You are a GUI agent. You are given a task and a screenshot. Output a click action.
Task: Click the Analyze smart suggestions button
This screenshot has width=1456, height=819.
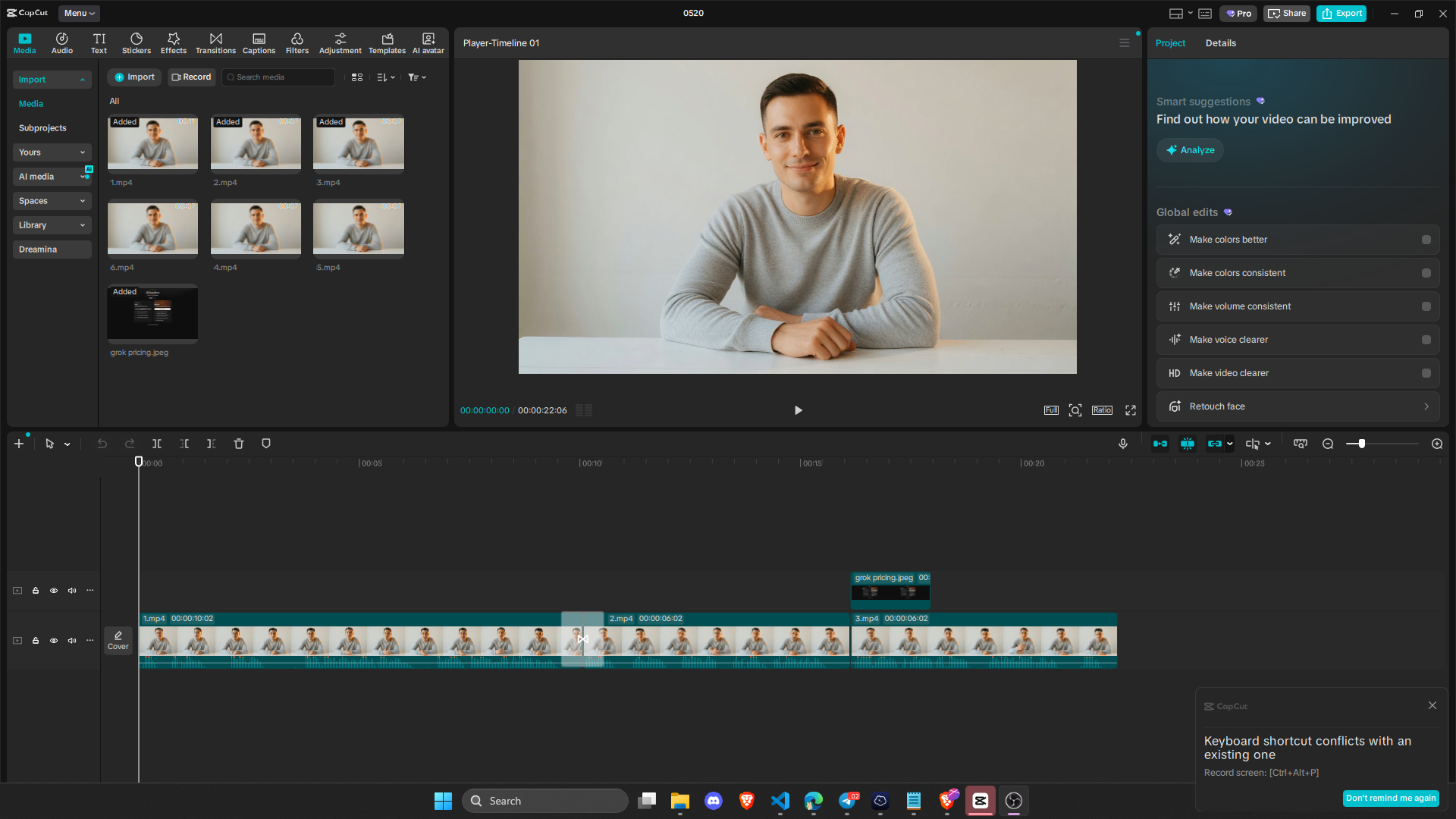[x=1190, y=150]
